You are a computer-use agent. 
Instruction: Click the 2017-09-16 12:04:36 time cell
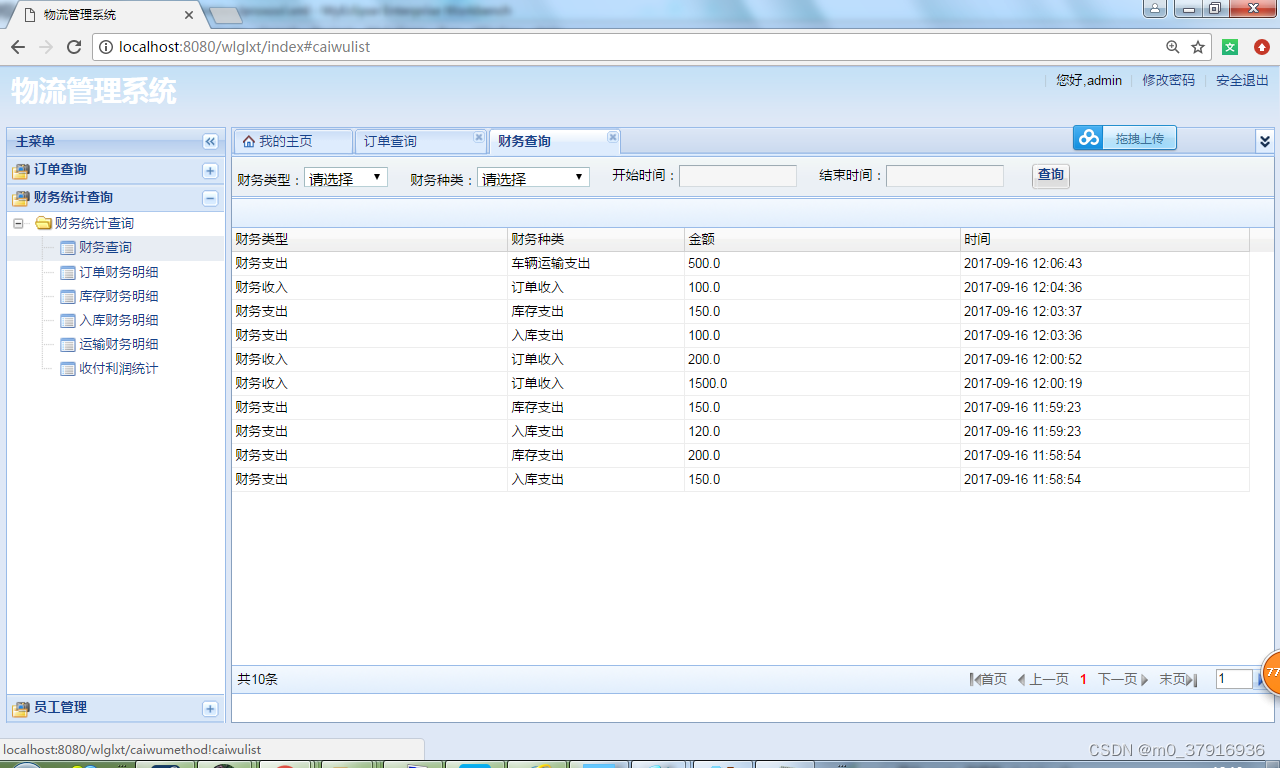(x=1105, y=288)
